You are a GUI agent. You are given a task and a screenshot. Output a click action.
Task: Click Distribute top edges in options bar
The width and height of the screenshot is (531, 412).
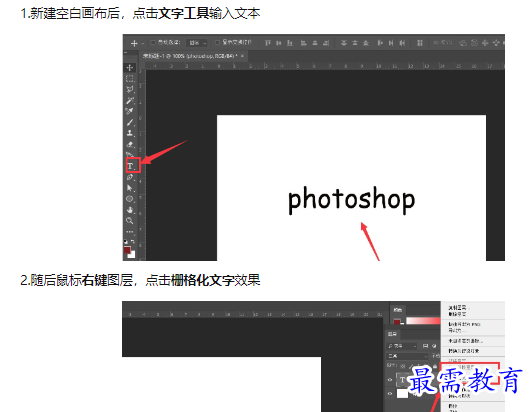(344, 43)
